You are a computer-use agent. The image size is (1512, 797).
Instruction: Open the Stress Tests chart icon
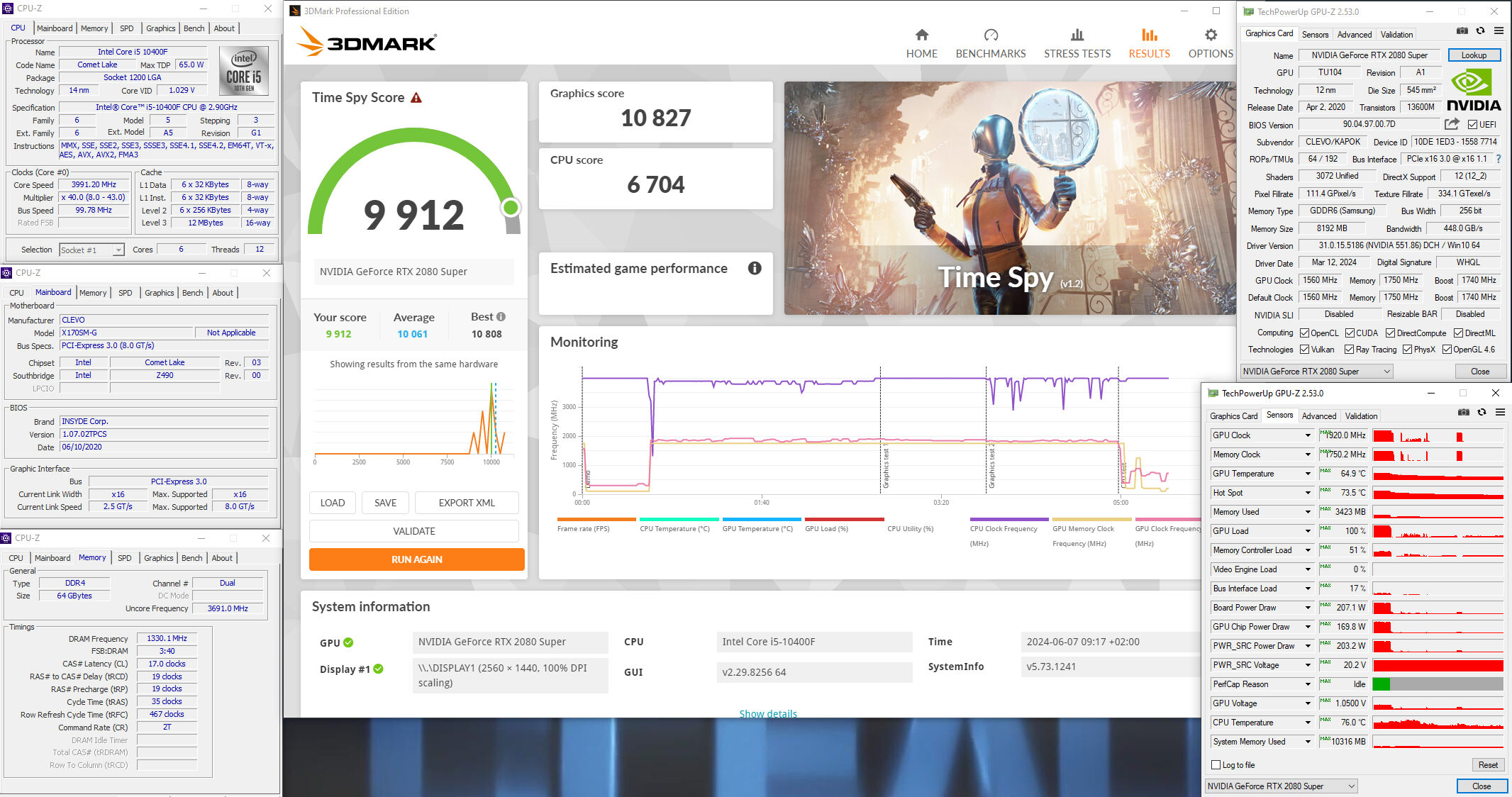(1077, 35)
